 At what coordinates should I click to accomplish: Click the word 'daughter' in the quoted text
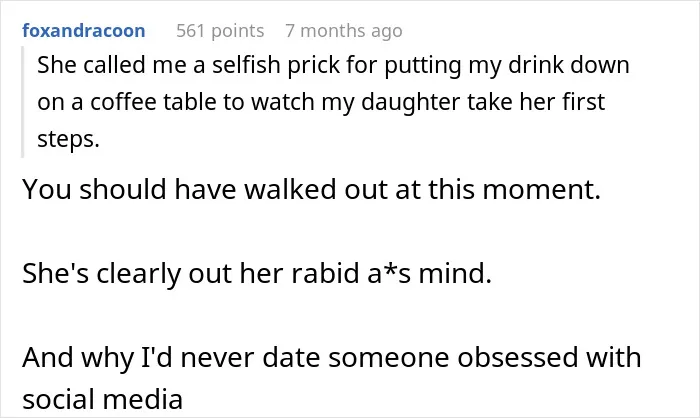point(410,103)
